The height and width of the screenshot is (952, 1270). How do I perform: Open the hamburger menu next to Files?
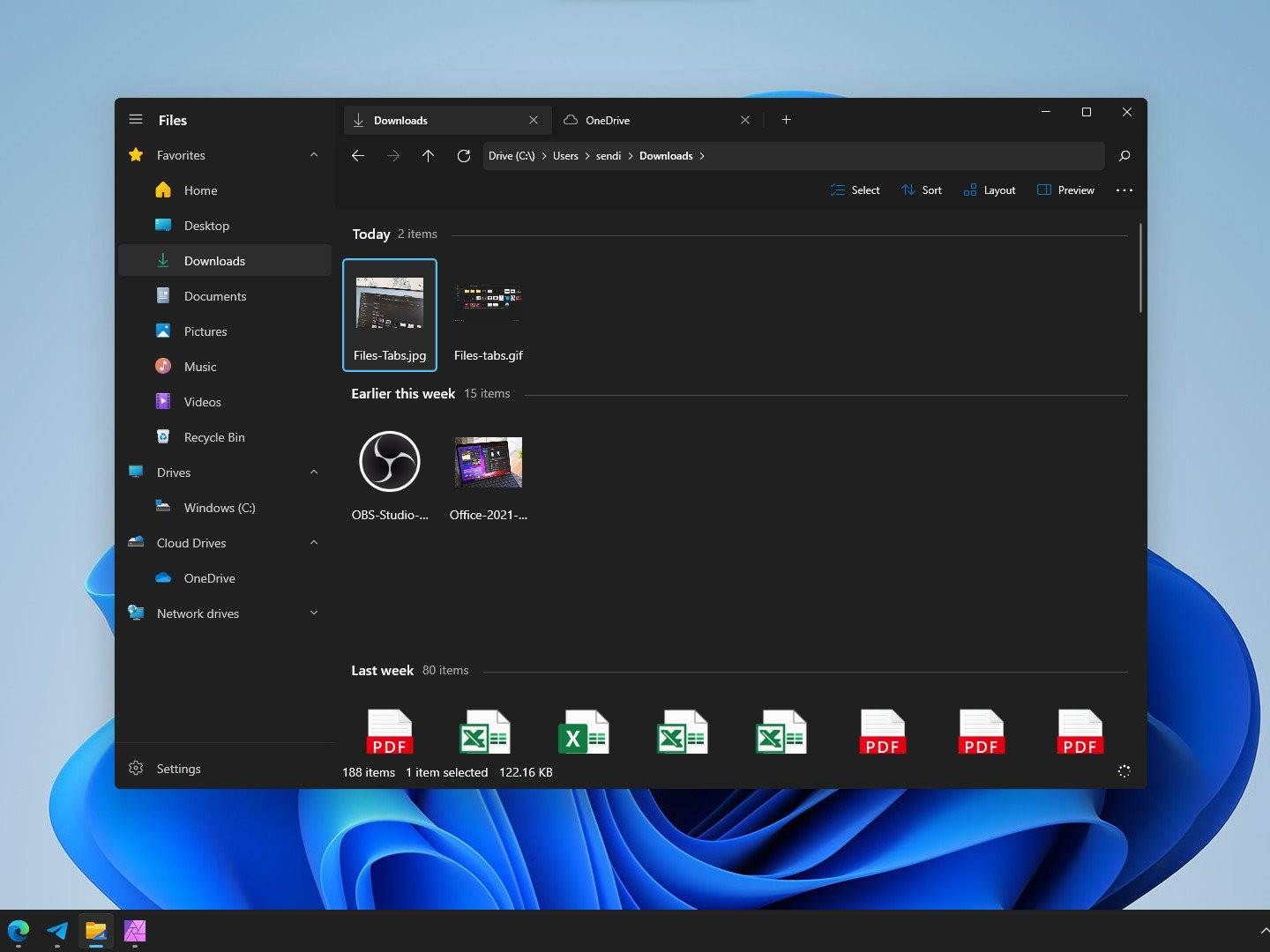[x=136, y=120]
